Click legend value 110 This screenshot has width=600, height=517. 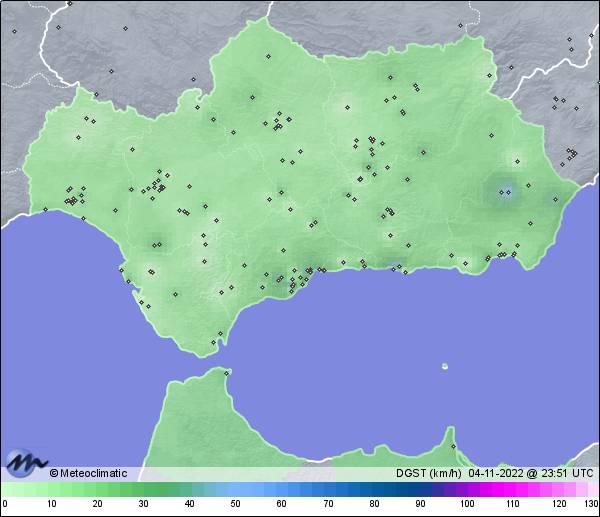click(513, 504)
